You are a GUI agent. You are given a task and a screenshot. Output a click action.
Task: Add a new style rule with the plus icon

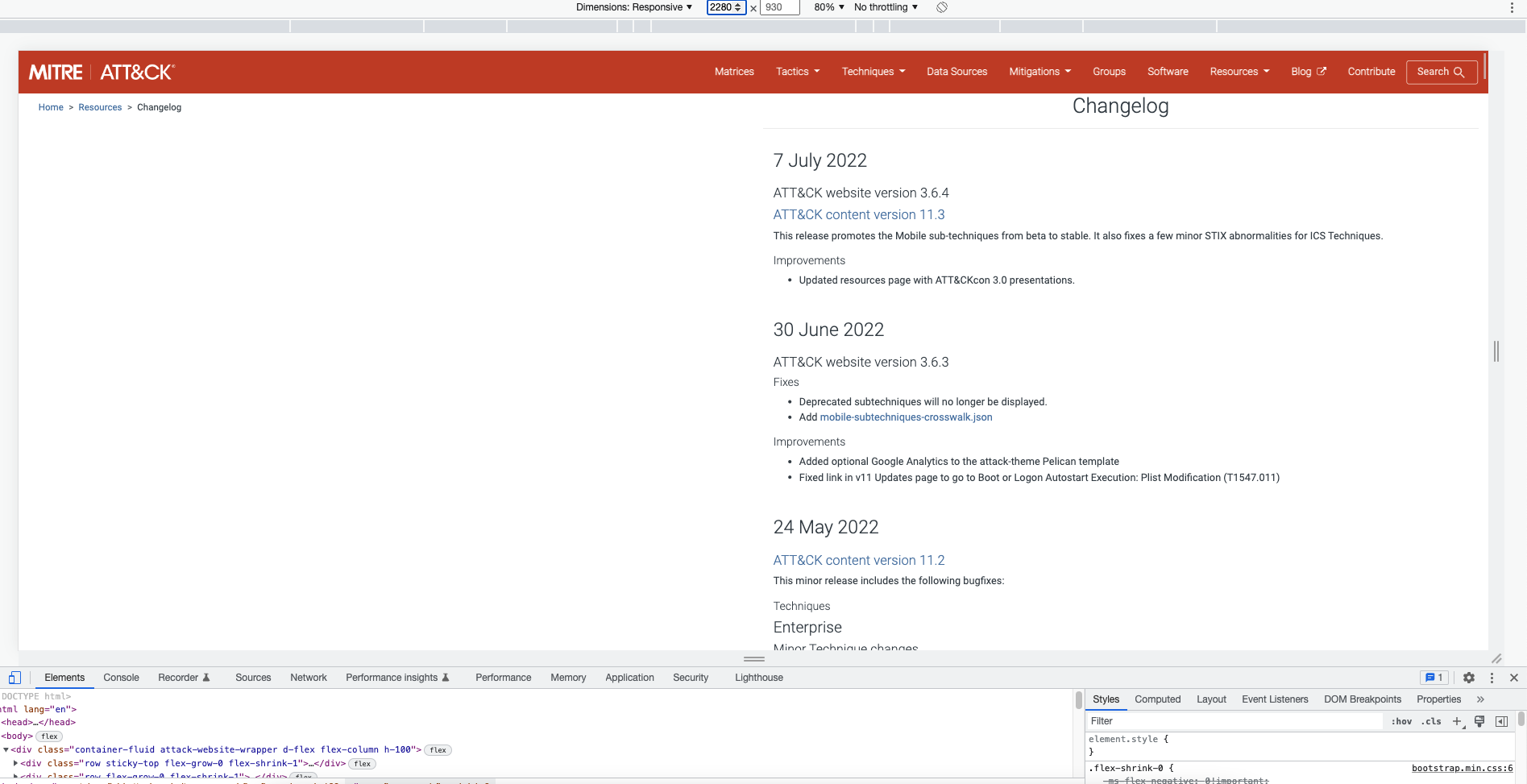click(x=1456, y=721)
